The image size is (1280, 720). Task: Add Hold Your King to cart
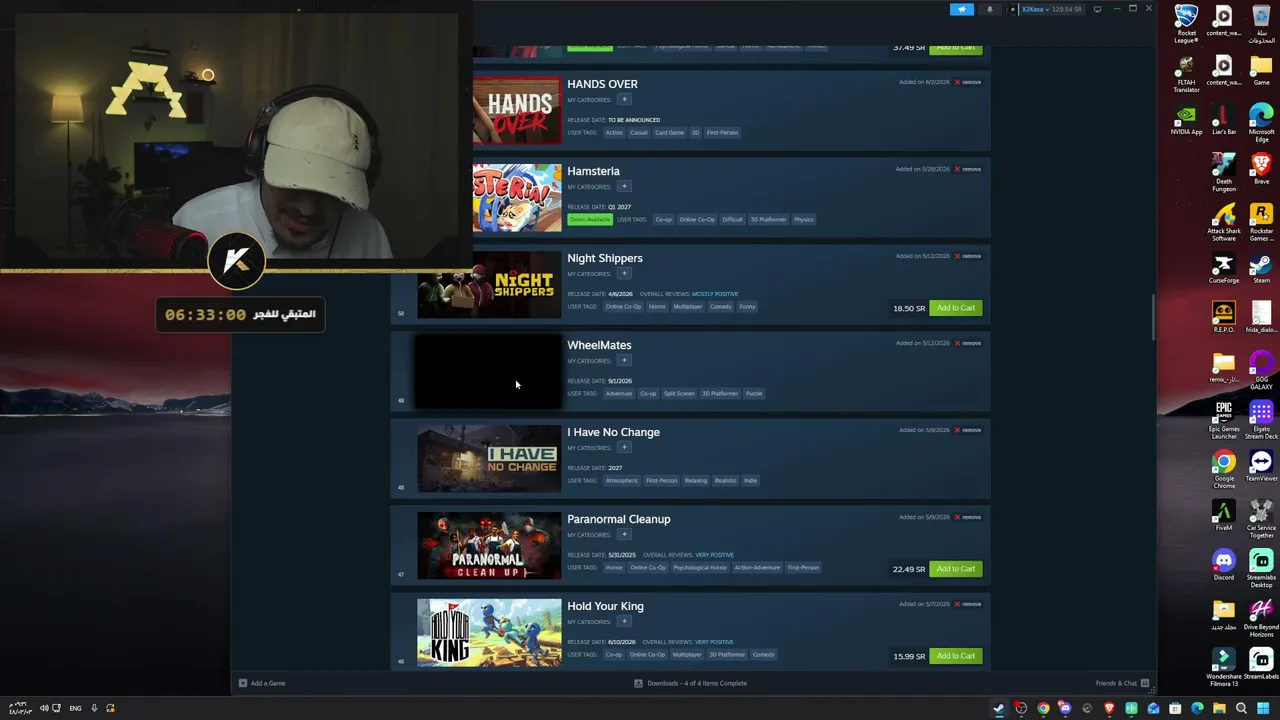(956, 656)
